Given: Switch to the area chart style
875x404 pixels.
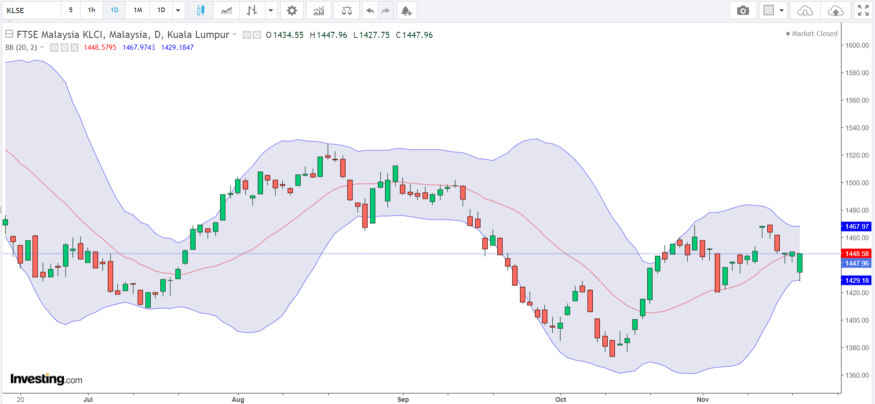Looking at the screenshot, I should pos(227,10).
